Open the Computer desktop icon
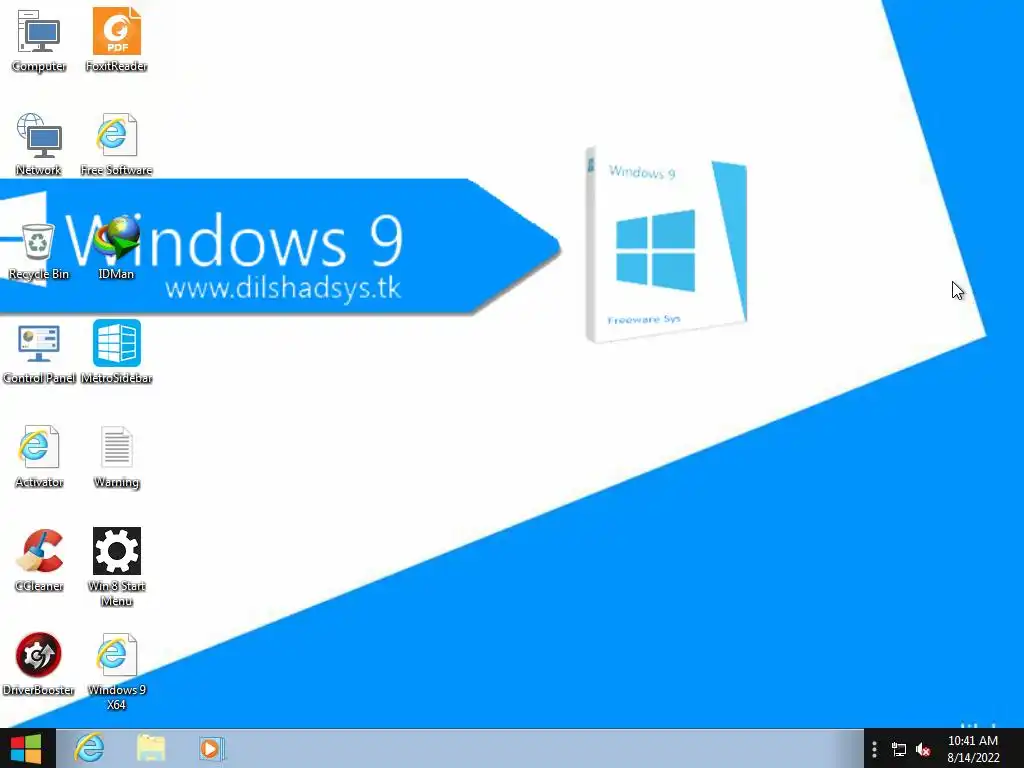This screenshot has width=1024, height=768. pyautogui.click(x=39, y=40)
